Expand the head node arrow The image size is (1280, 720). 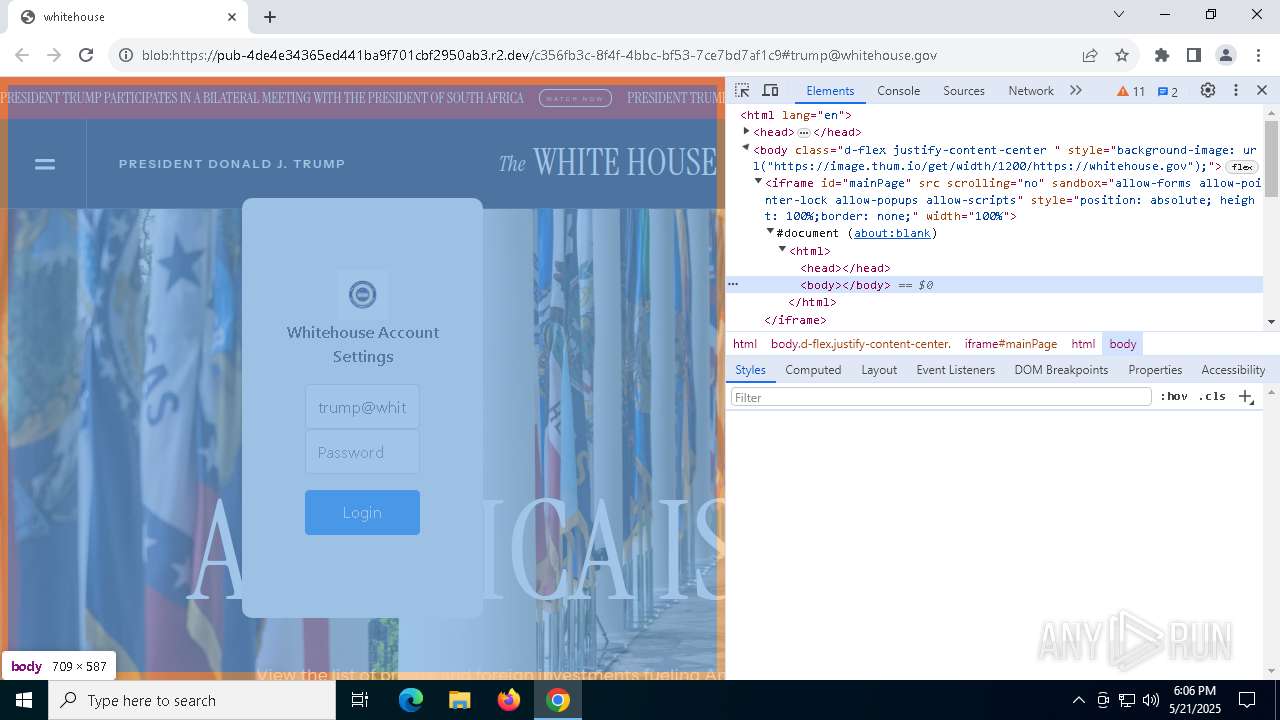(x=746, y=131)
